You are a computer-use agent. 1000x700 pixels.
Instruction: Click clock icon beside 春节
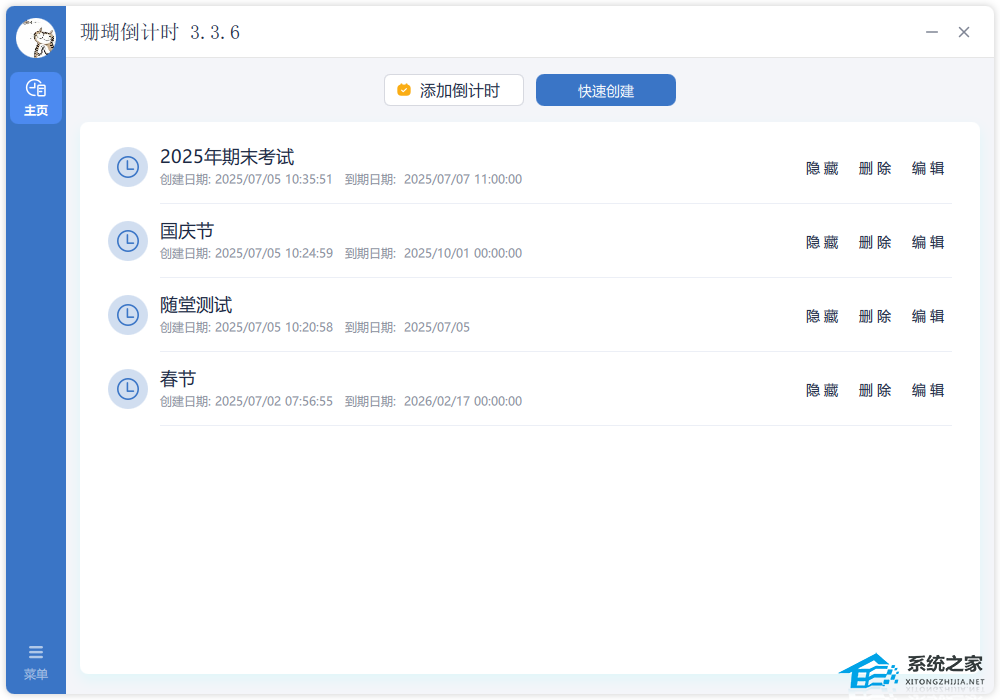point(128,389)
